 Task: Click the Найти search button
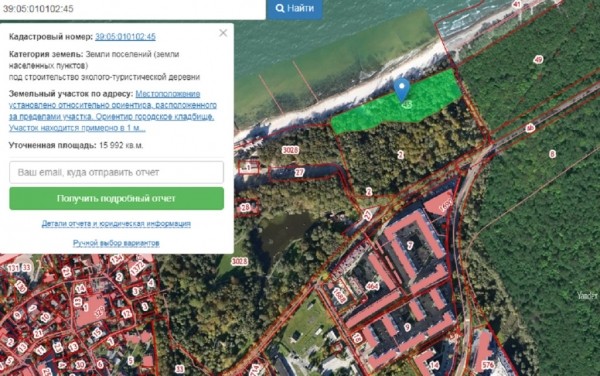pos(294,8)
